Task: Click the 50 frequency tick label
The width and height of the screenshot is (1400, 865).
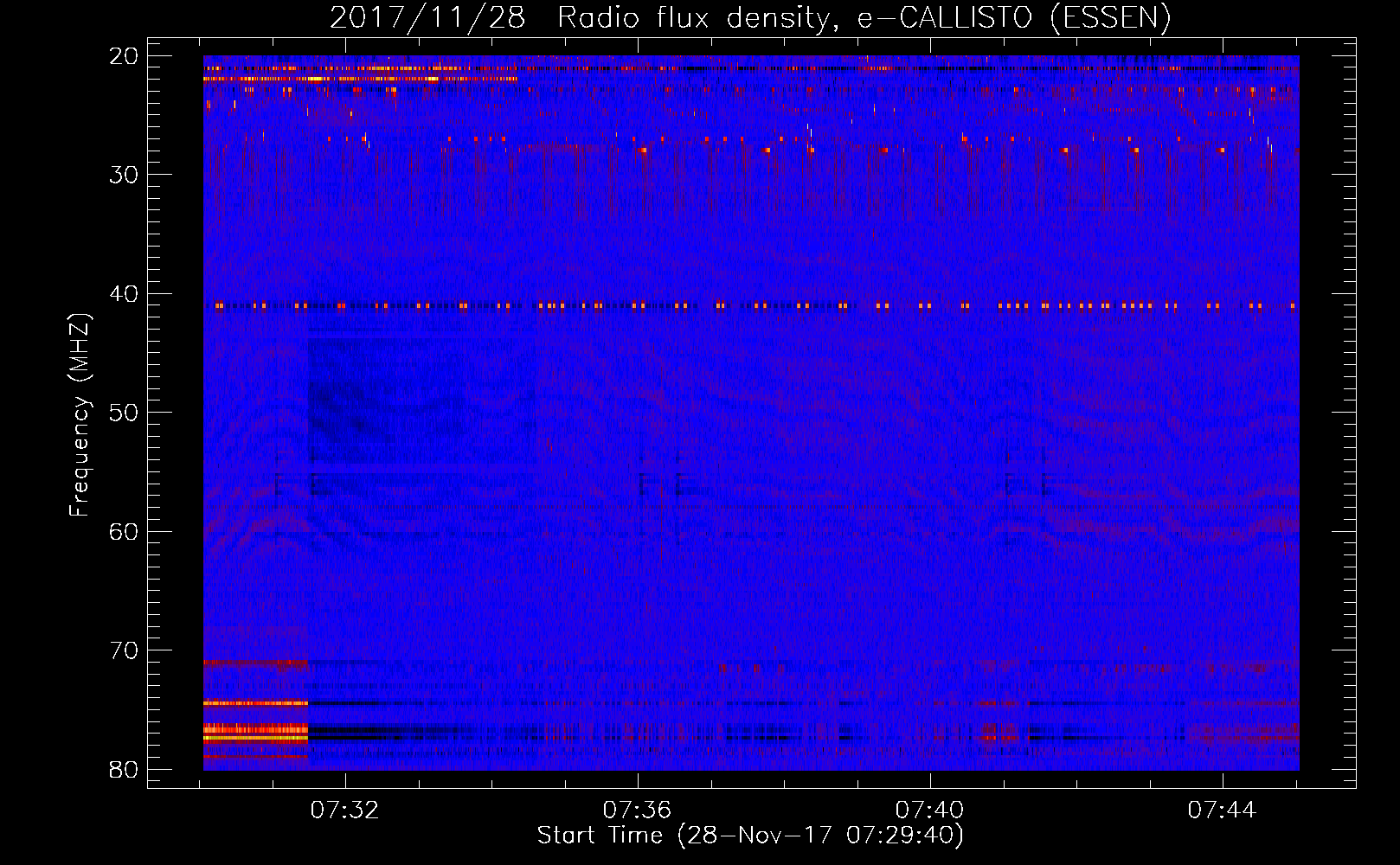Action: click(125, 413)
